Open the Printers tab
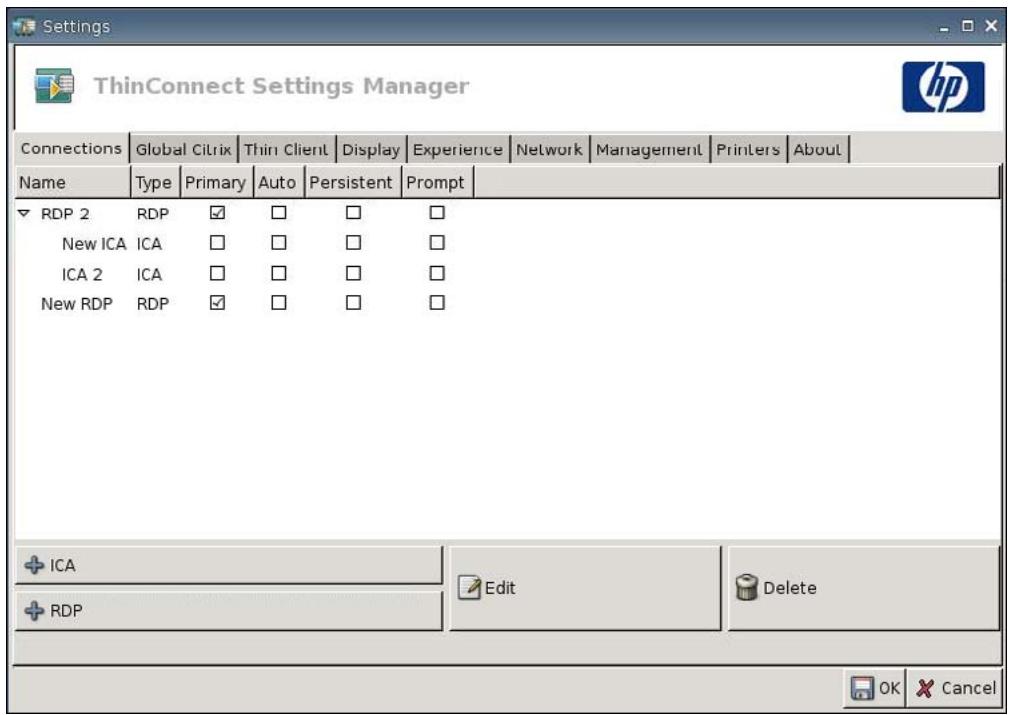Image resolution: width=1009 pixels, height=715 pixels. point(748,149)
